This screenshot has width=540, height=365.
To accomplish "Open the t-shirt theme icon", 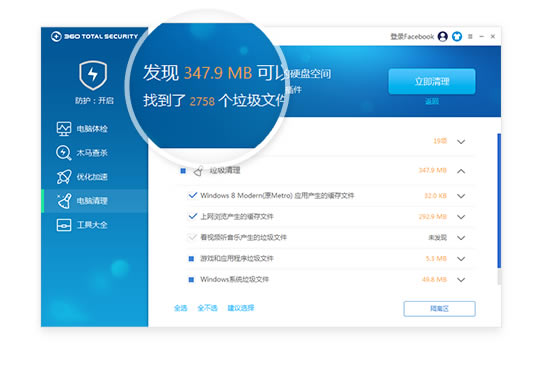I will coord(457,36).
